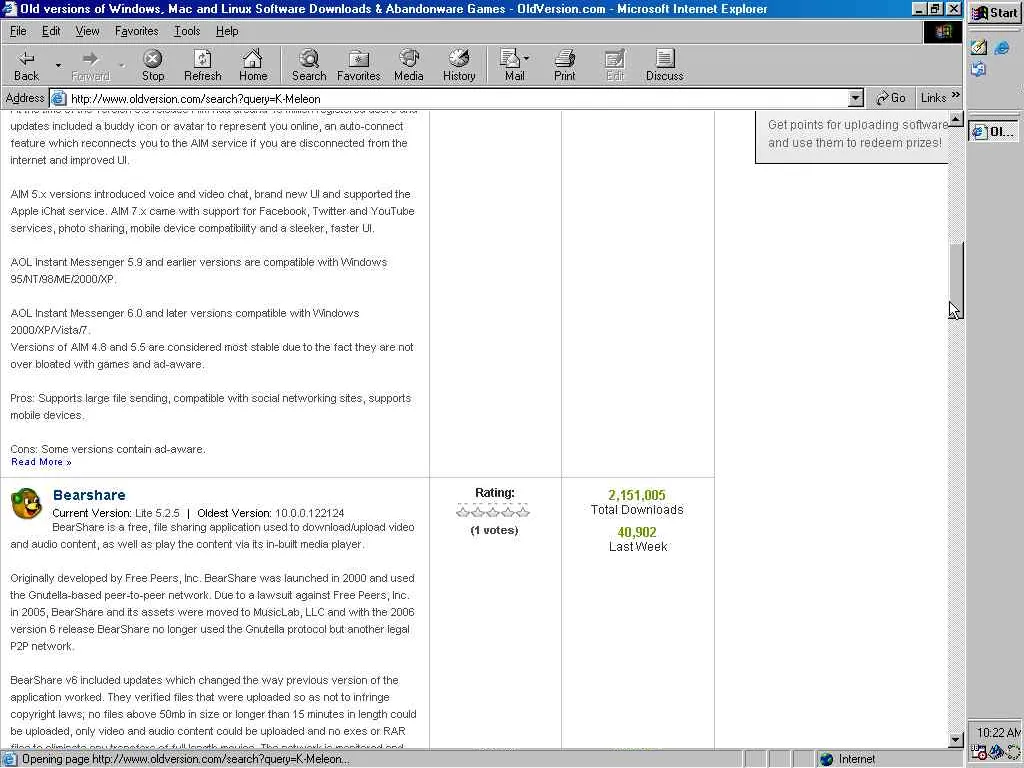Click the IE page icon in title bar
The image size is (1024, 768).
pyautogui.click(x=9, y=8)
